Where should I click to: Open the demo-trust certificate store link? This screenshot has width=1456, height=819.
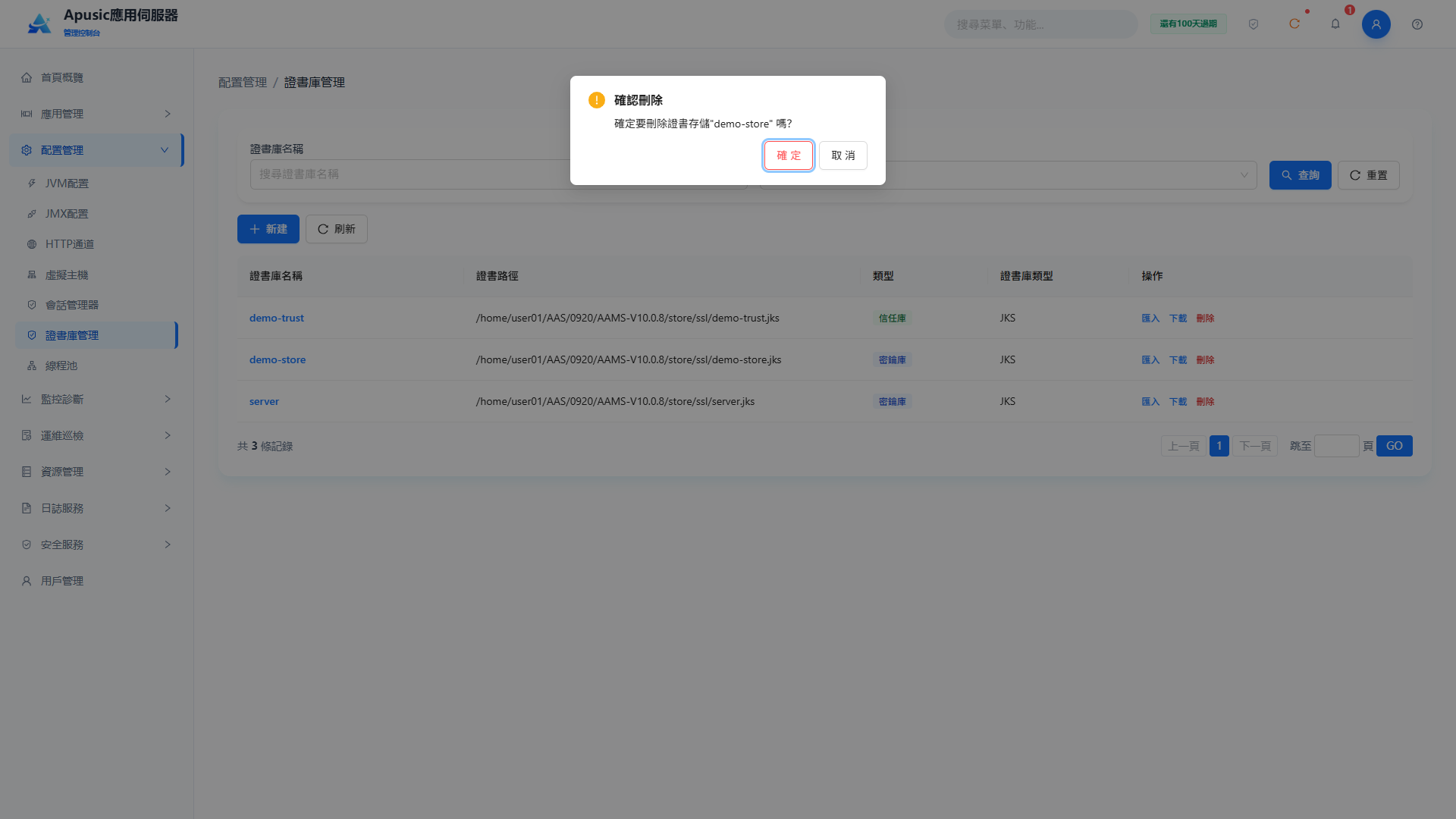[277, 318]
